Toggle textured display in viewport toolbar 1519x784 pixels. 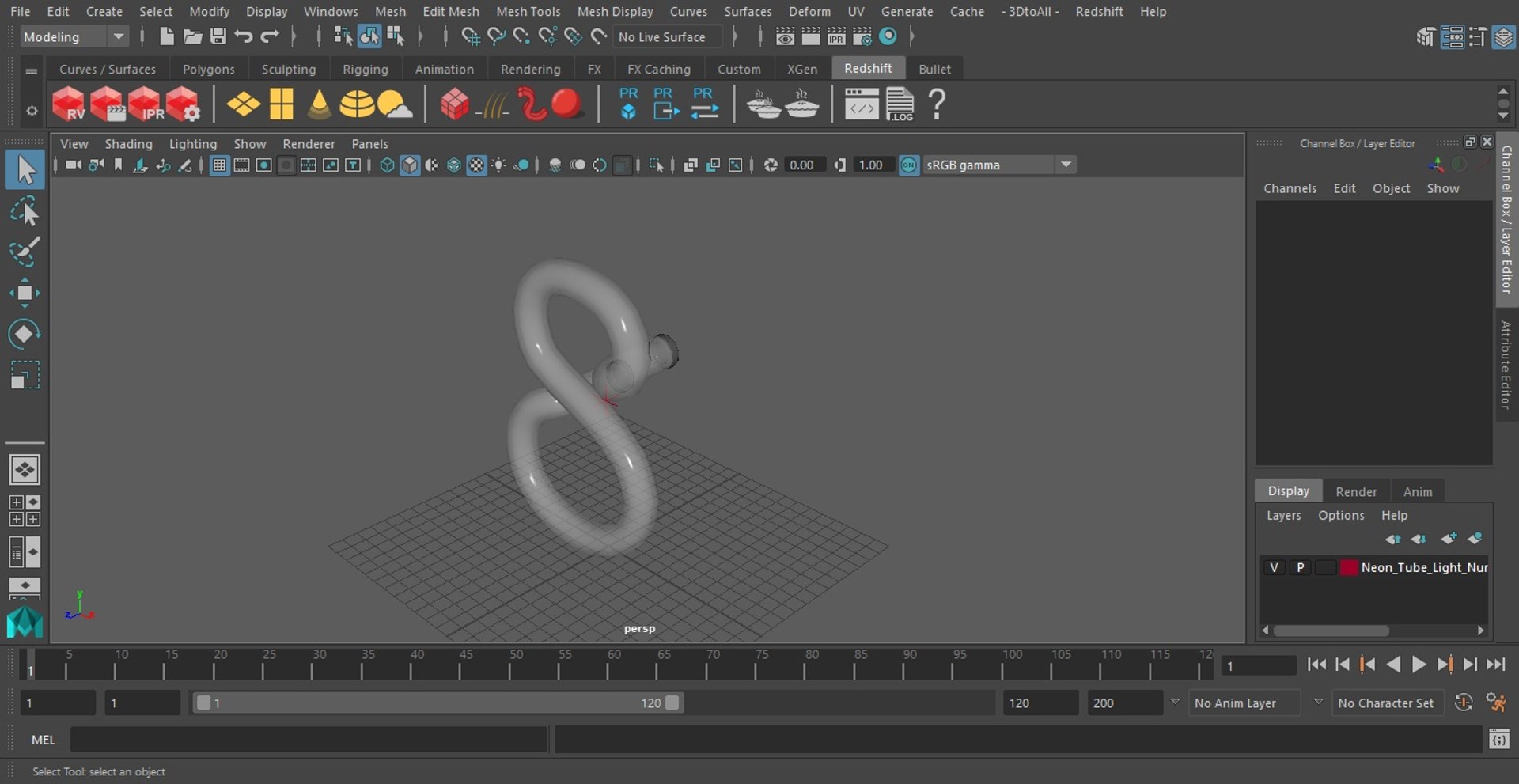[x=476, y=165]
